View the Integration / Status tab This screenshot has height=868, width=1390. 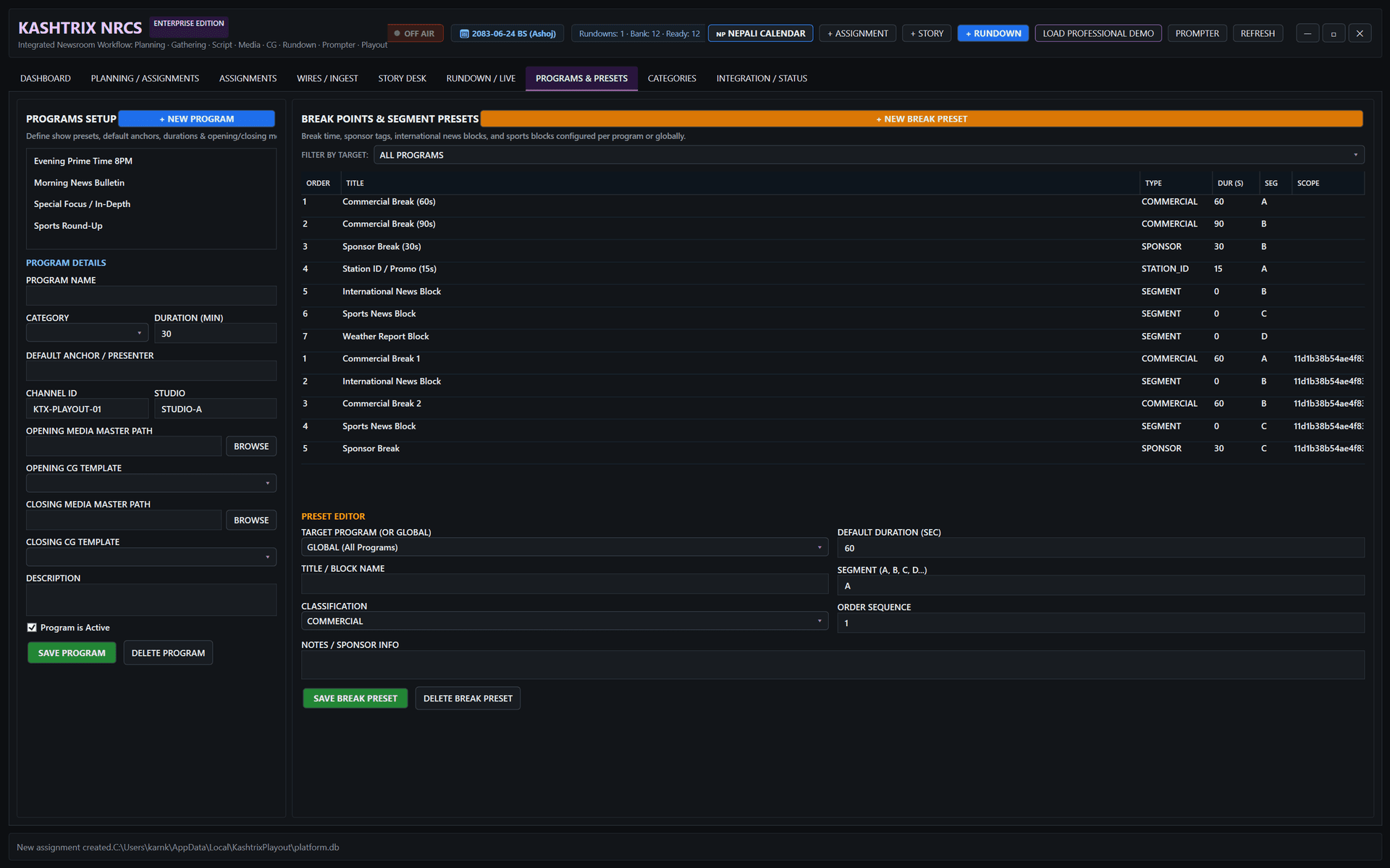click(x=762, y=78)
